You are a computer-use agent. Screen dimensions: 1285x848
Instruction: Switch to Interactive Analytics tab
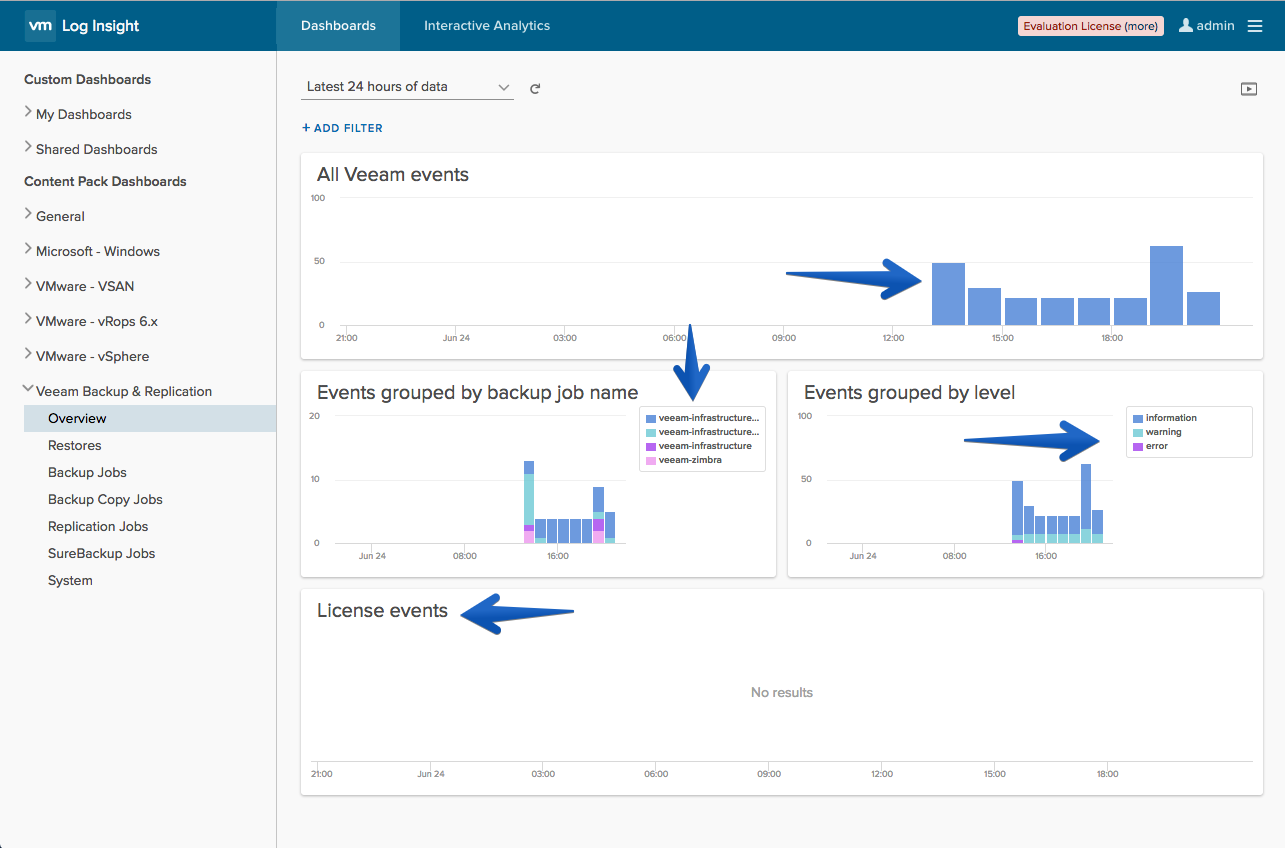click(x=487, y=26)
